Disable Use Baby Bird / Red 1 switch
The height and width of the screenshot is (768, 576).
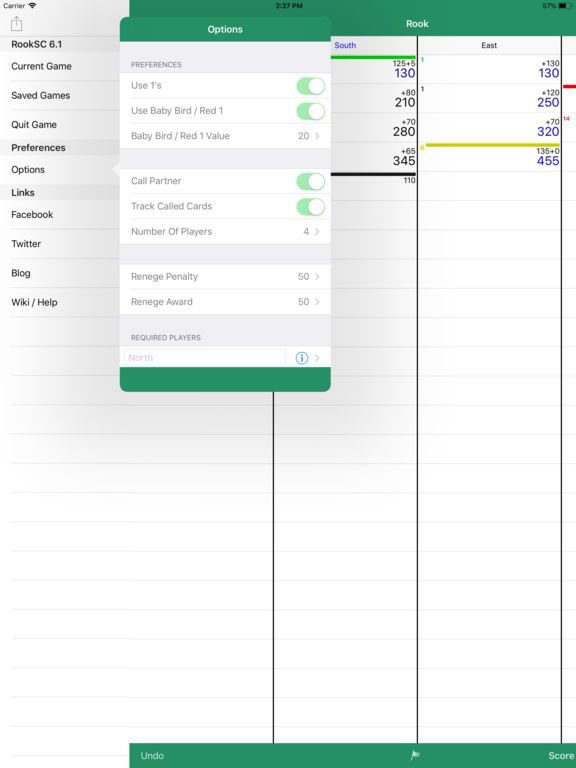[x=311, y=111]
